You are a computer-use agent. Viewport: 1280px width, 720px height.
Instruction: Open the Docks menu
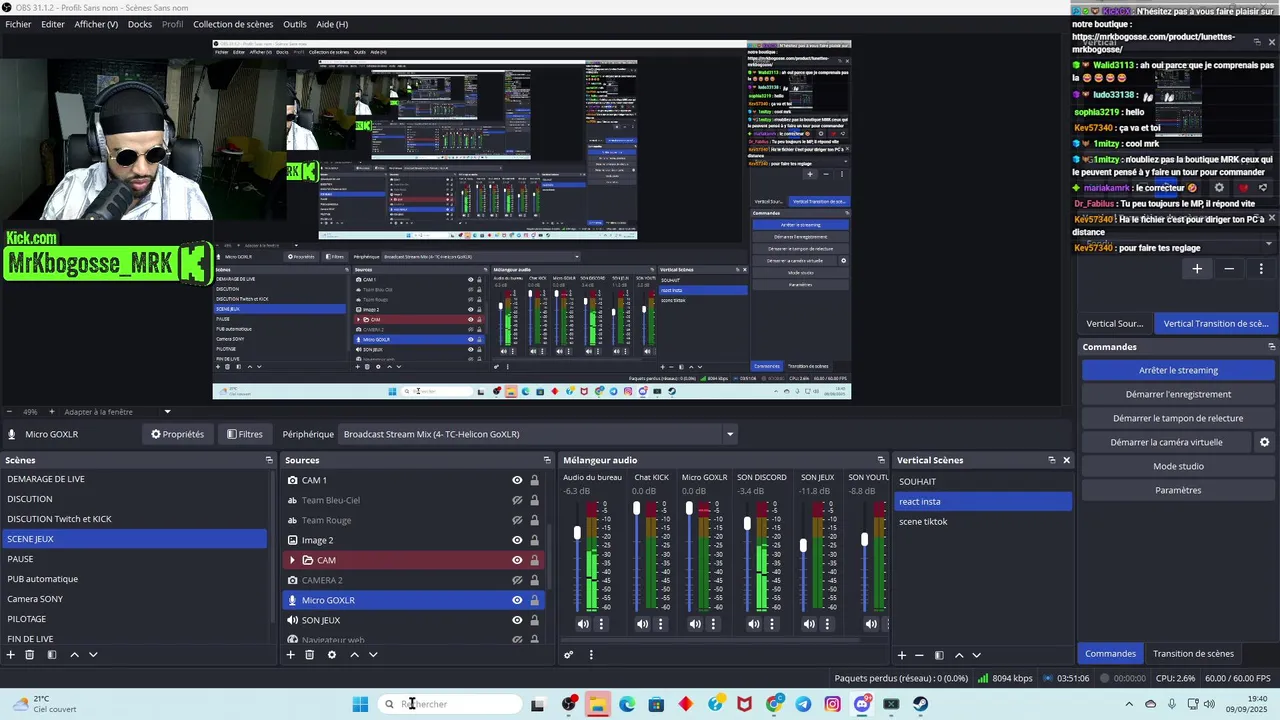[x=140, y=24]
